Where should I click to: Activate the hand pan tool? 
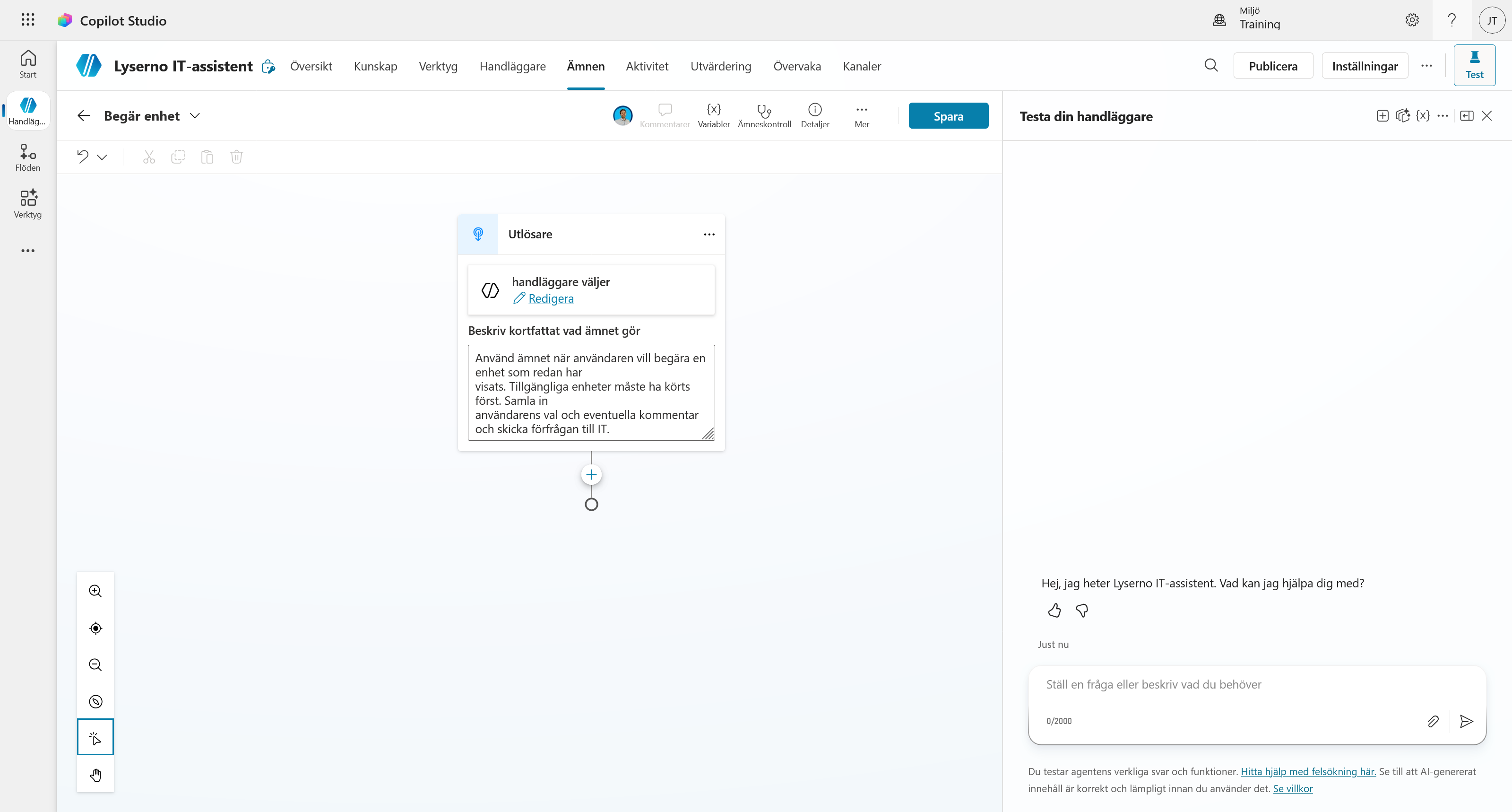(95, 775)
